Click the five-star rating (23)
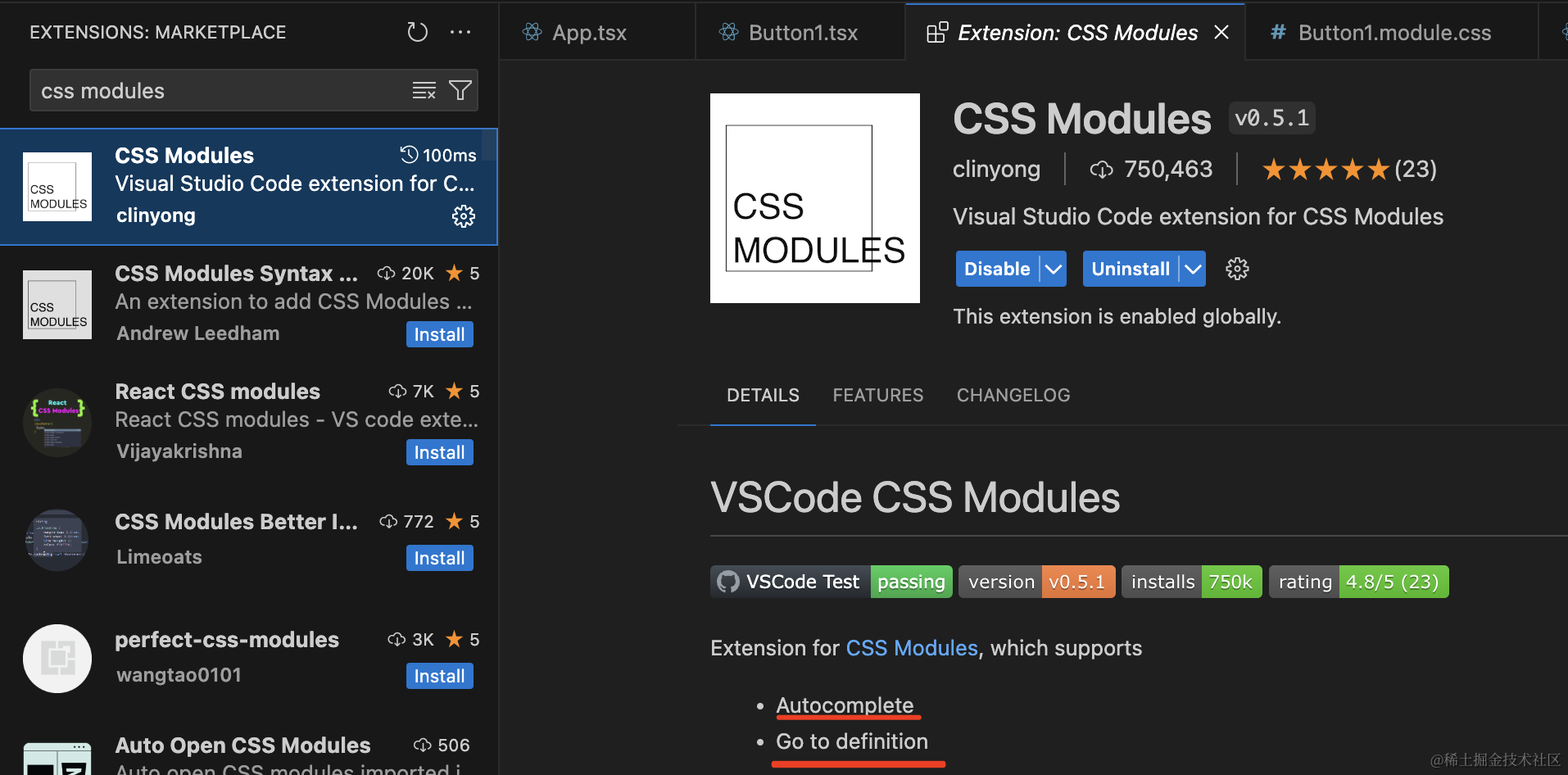Viewport: 1568px width, 775px height. tap(1349, 170)
